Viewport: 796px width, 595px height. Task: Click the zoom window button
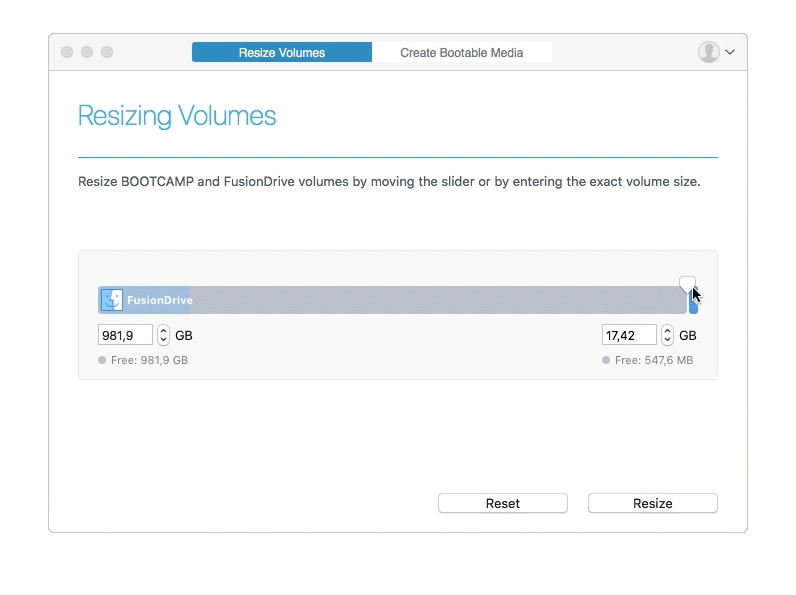tap(107, 52)
